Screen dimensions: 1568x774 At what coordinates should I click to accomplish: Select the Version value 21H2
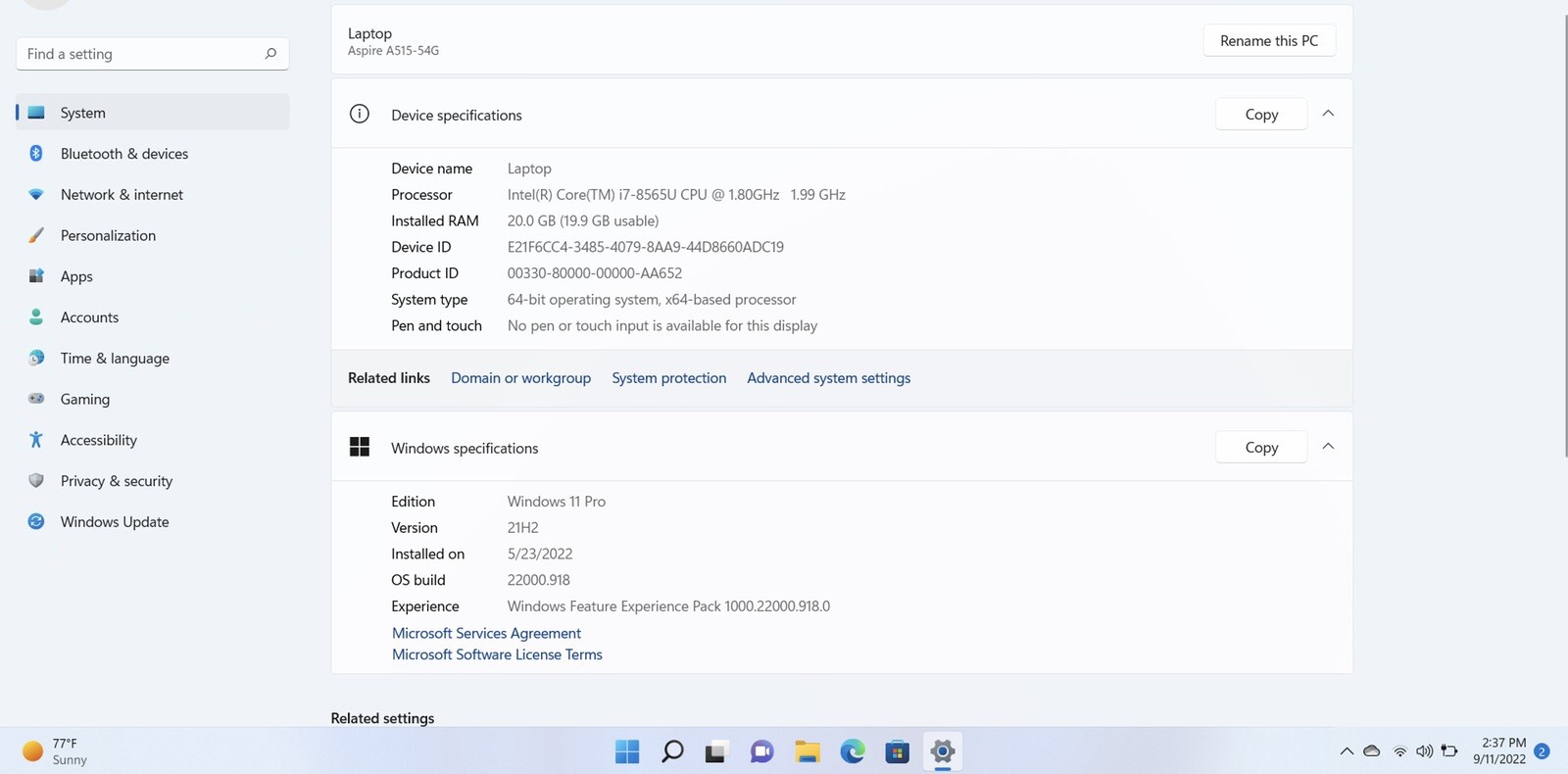[522, 528]
